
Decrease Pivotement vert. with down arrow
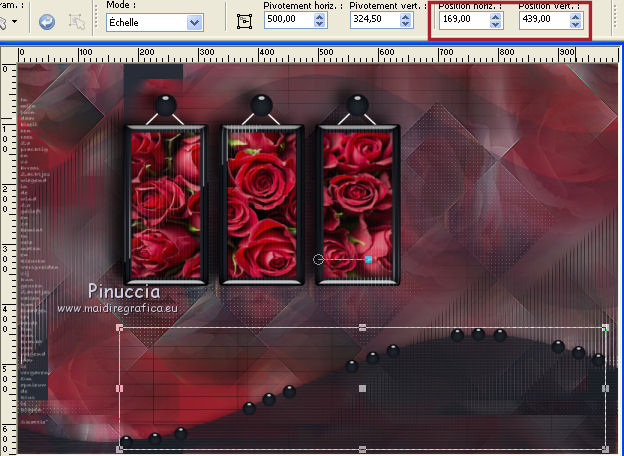click(x=406, y=23)
